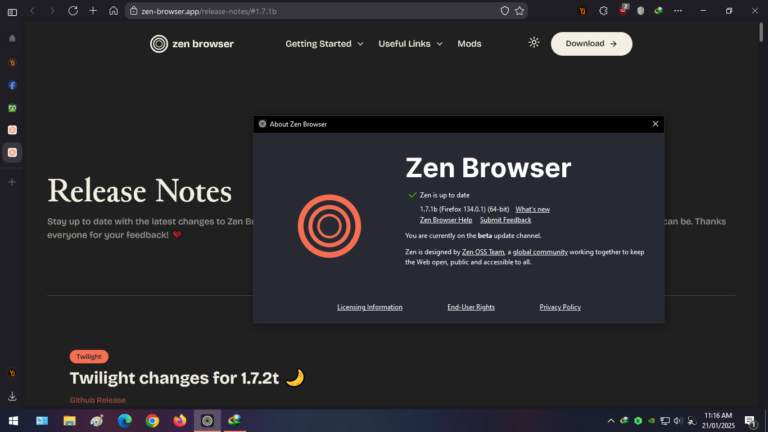Click the site lock icon in address bar
This screenshot has width=768, height=432.
point(134,11)
